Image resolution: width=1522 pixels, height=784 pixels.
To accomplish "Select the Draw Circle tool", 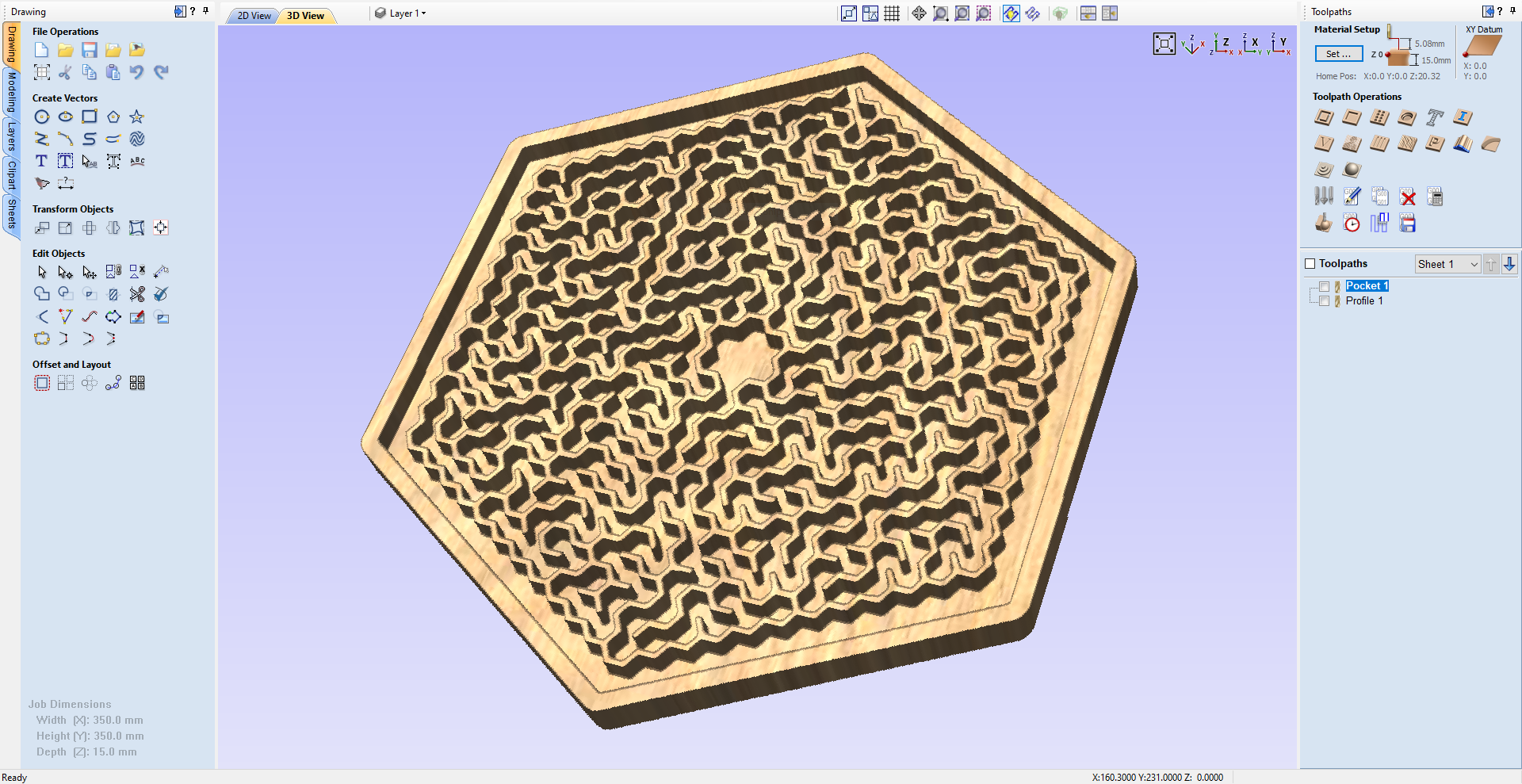I will (x=41, y=117).
